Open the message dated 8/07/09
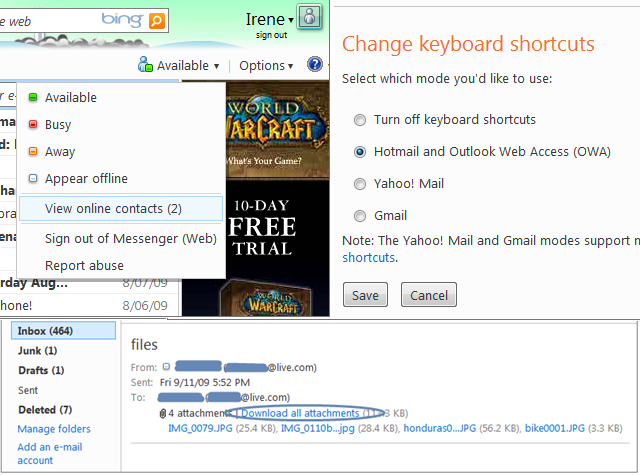Screen dimensions: 640x475 [x=89, y=283]
